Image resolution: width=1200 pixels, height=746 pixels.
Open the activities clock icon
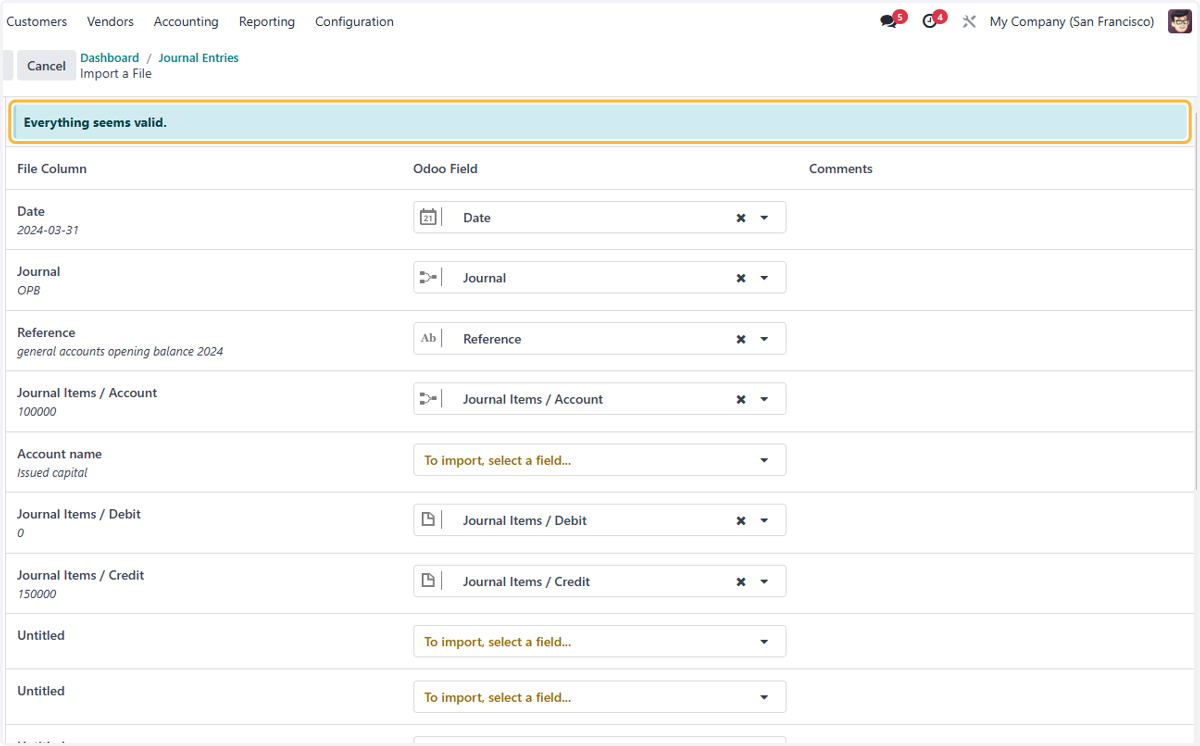coord(930,21)
